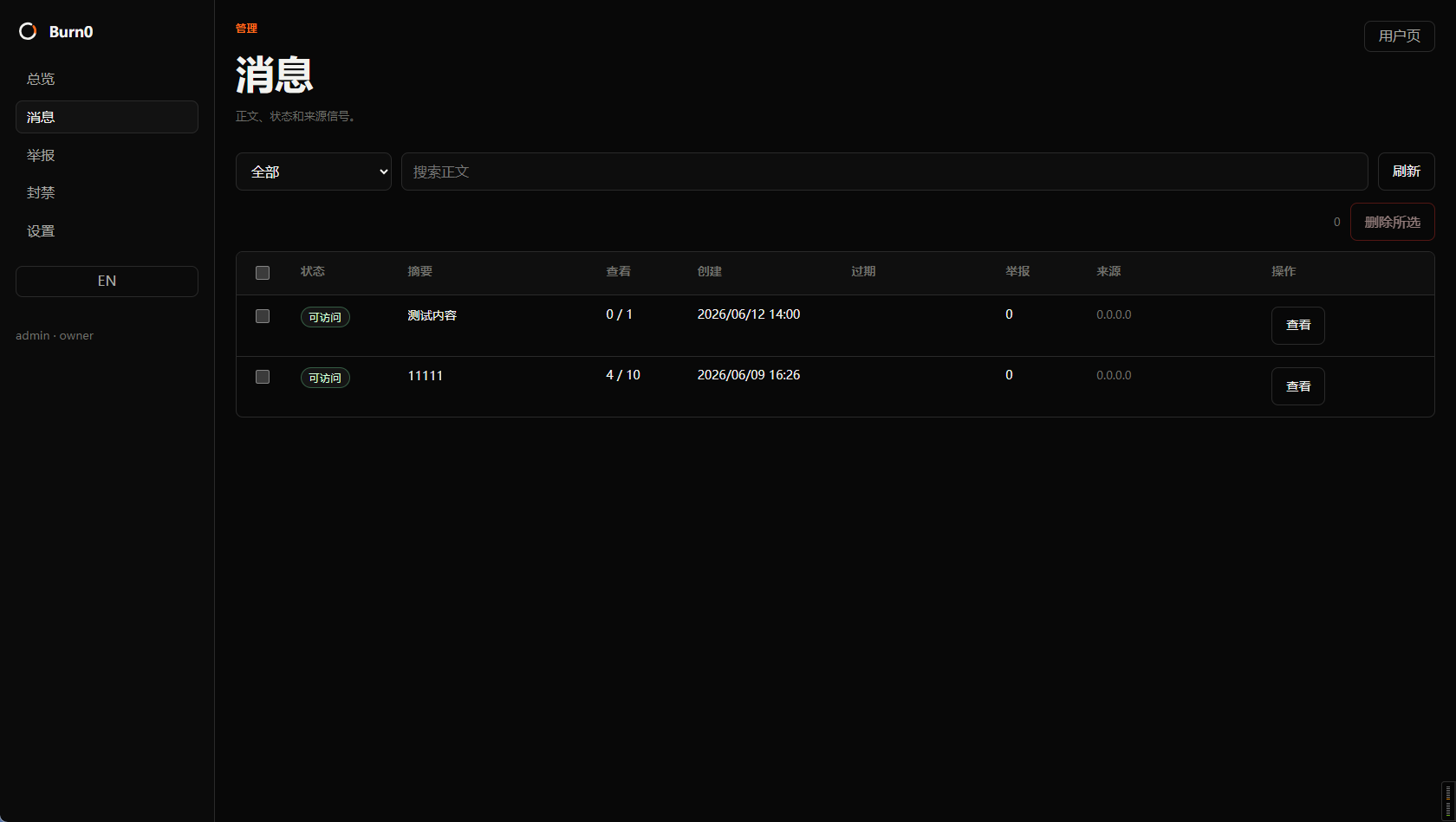Click the 管理 breadcrumb label
Image resolution: width=1456 pixels, height=822 pixels.
click(x=246, y=29)
